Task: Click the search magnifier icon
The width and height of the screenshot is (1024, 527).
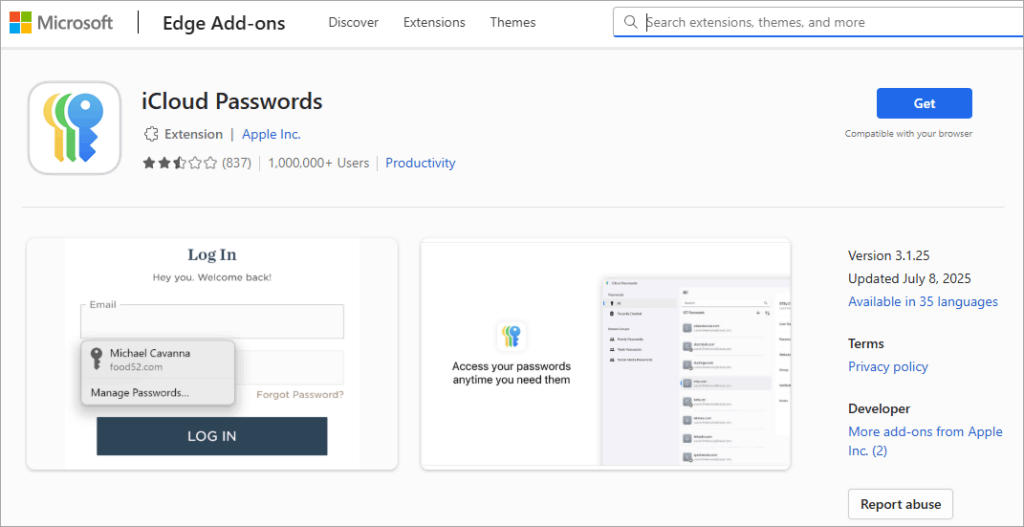Action: point(630,22)
